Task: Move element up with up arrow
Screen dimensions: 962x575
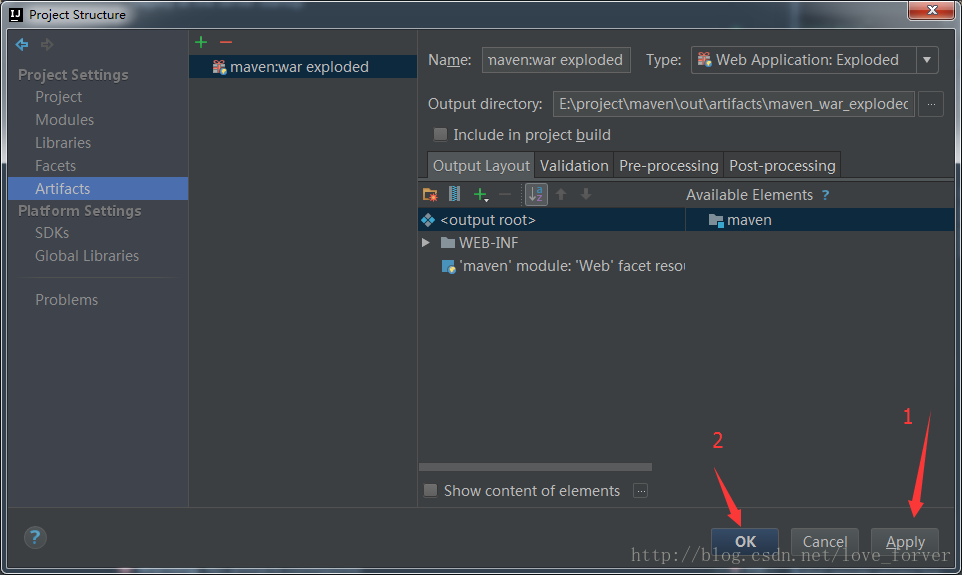Action: pos(561,195)
